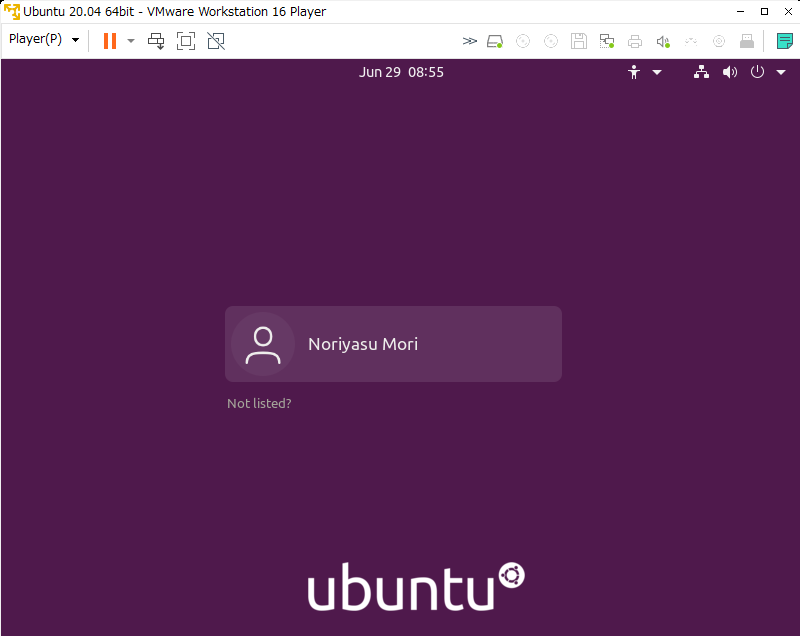Toggle VMware Unity mode icon

tap(216, 41)
